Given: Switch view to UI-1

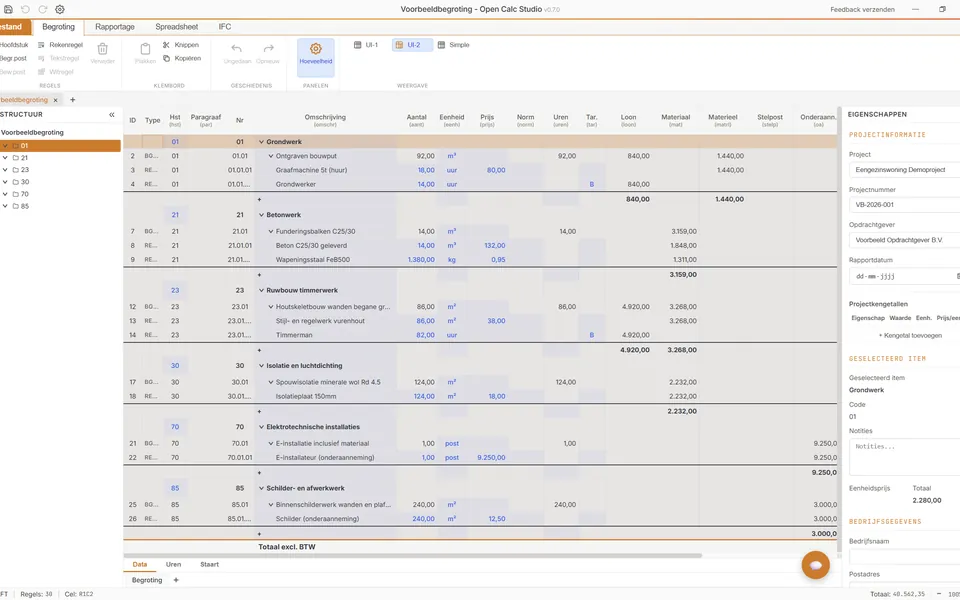Looking at the screenshot, I should [x=366, y=45].
